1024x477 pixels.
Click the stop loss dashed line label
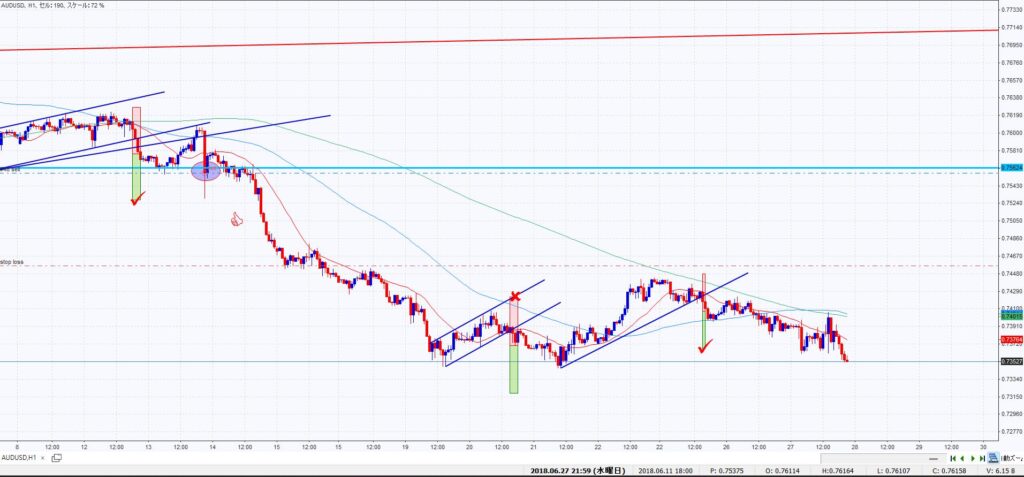coord(12,263)
